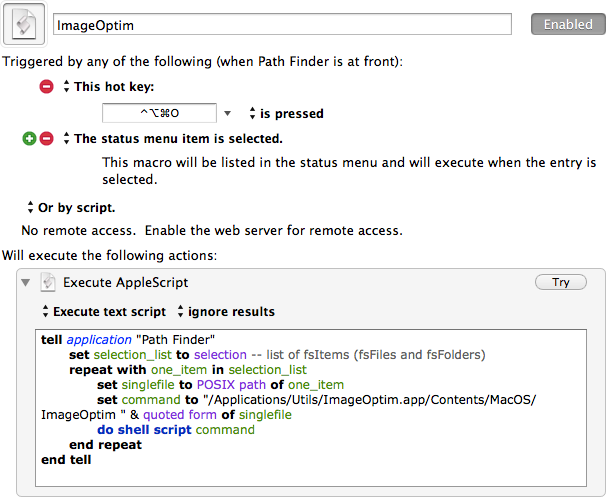Change the 'This hot key' trigger type
Viewport: 609px width, 499px height.
click(x=109, y=86)
